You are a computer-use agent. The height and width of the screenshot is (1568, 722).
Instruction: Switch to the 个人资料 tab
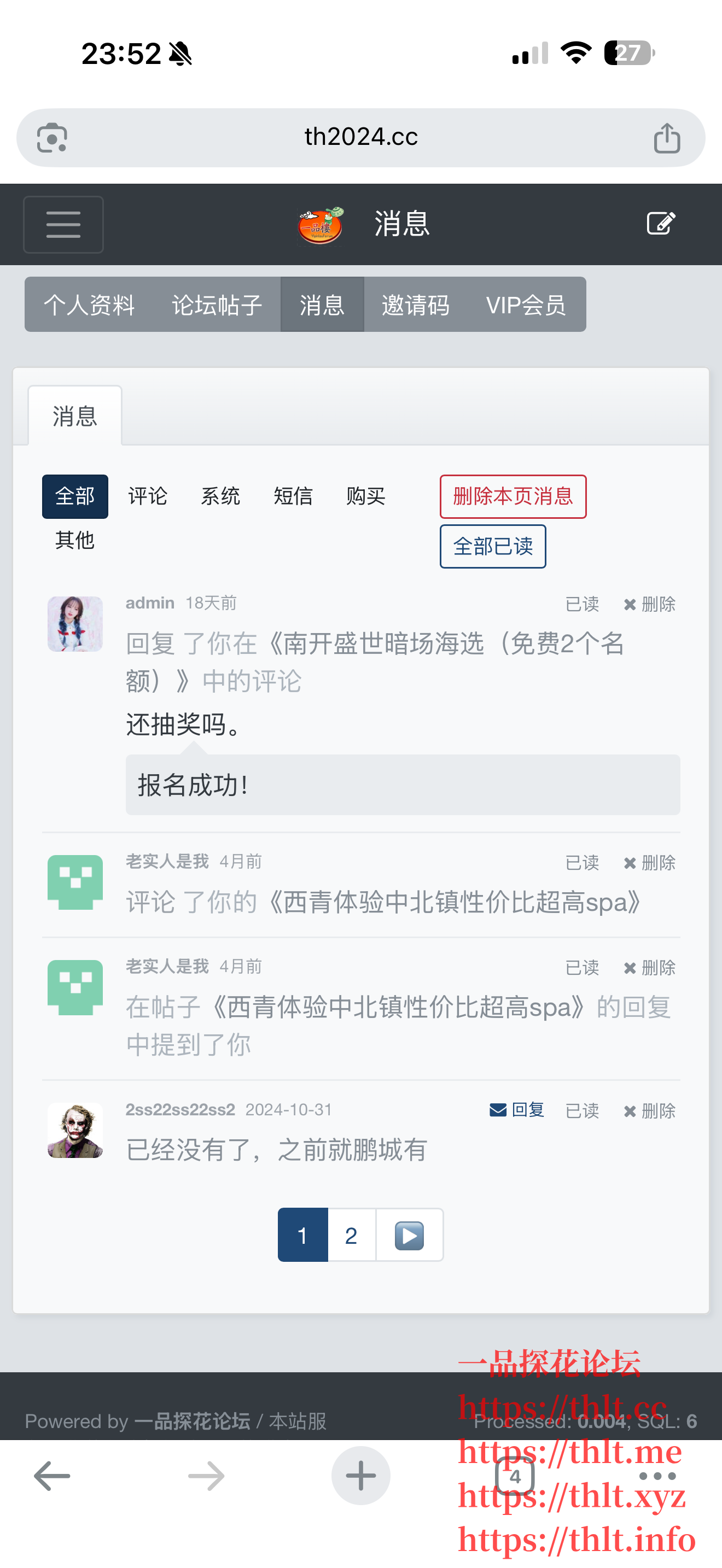tap(90, 305)
